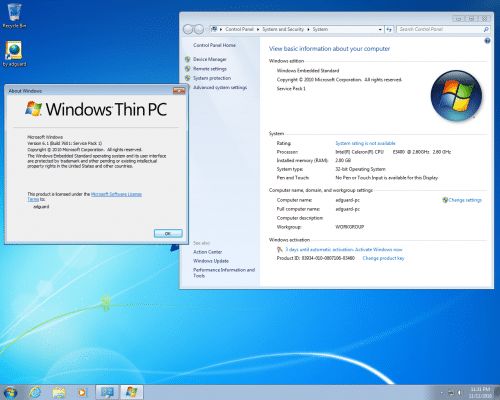
Task: Click the shield icon beside Remote settings
Action: point(188,69)
